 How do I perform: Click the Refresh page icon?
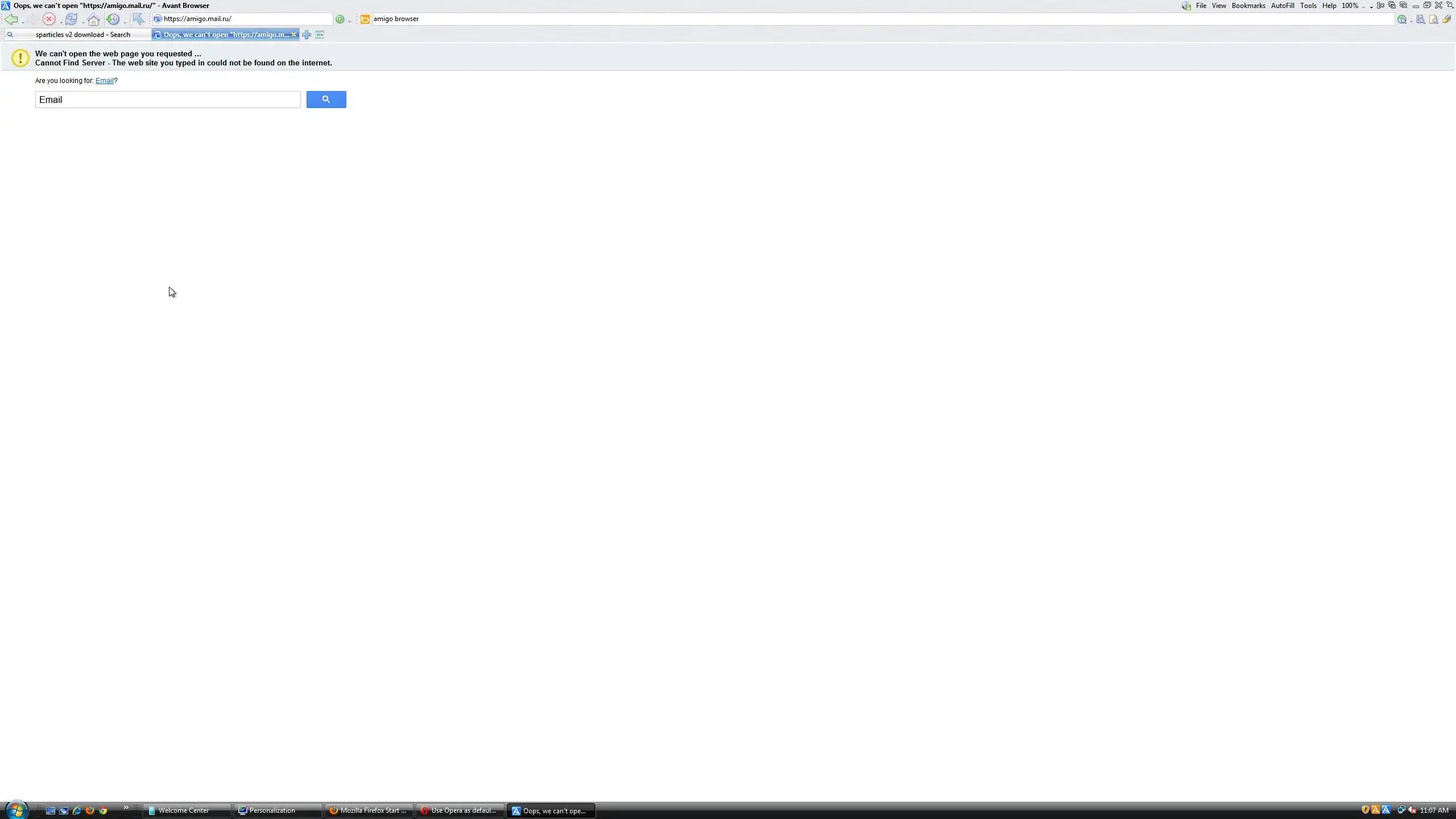coord(71,19)
